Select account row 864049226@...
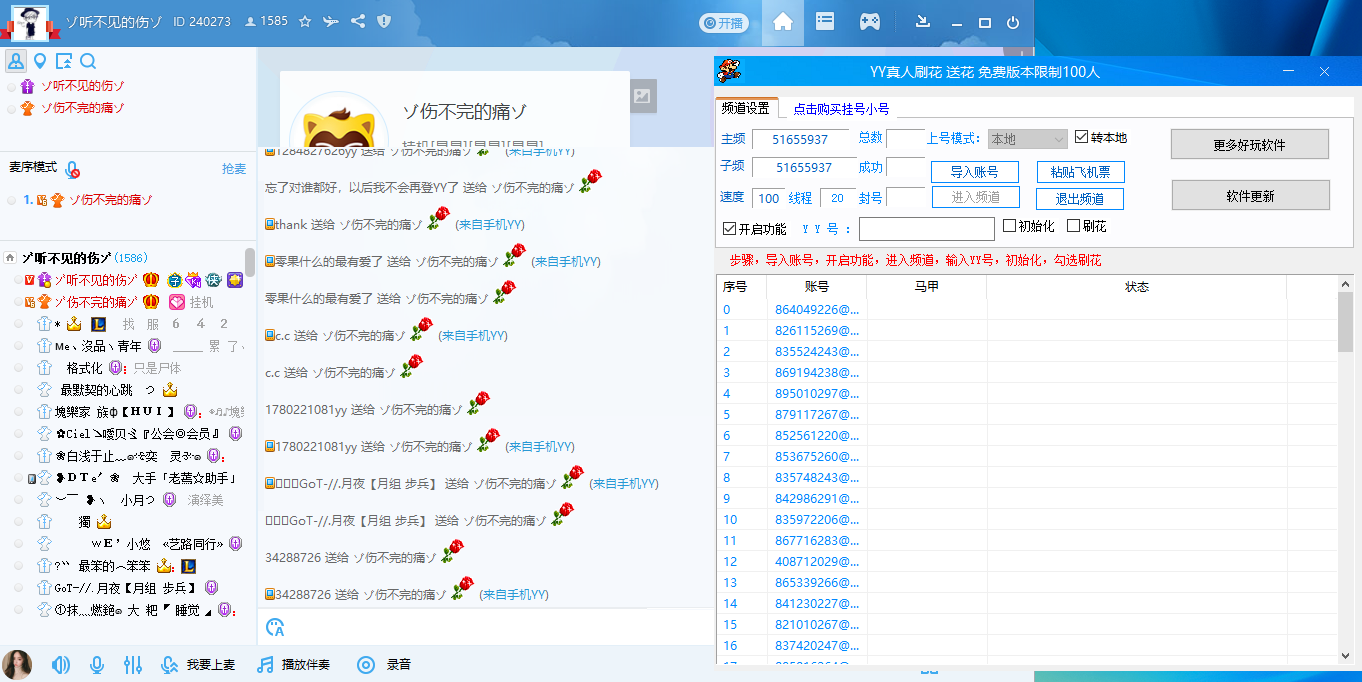The height and width of the screenshot is (682, 1362). point(1027,309)
